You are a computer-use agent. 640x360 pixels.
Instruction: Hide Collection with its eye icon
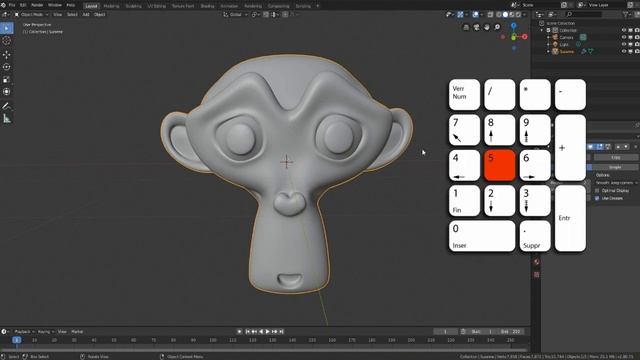click(x=624, y=30)
